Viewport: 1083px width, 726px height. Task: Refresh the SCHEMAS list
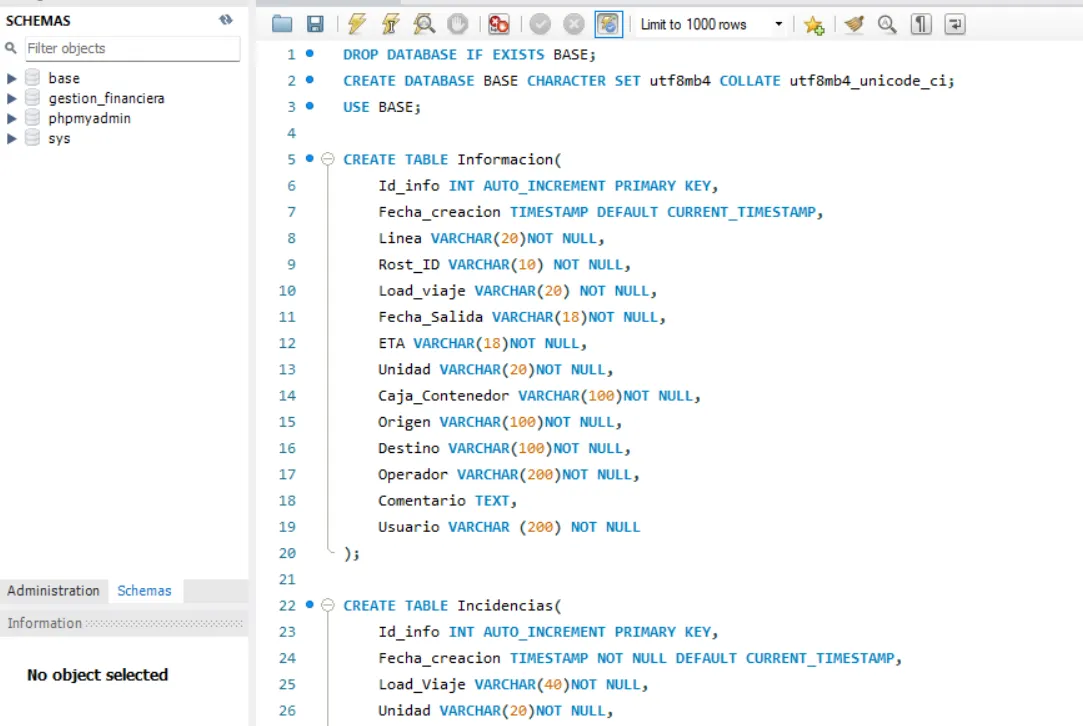(226, 20)
